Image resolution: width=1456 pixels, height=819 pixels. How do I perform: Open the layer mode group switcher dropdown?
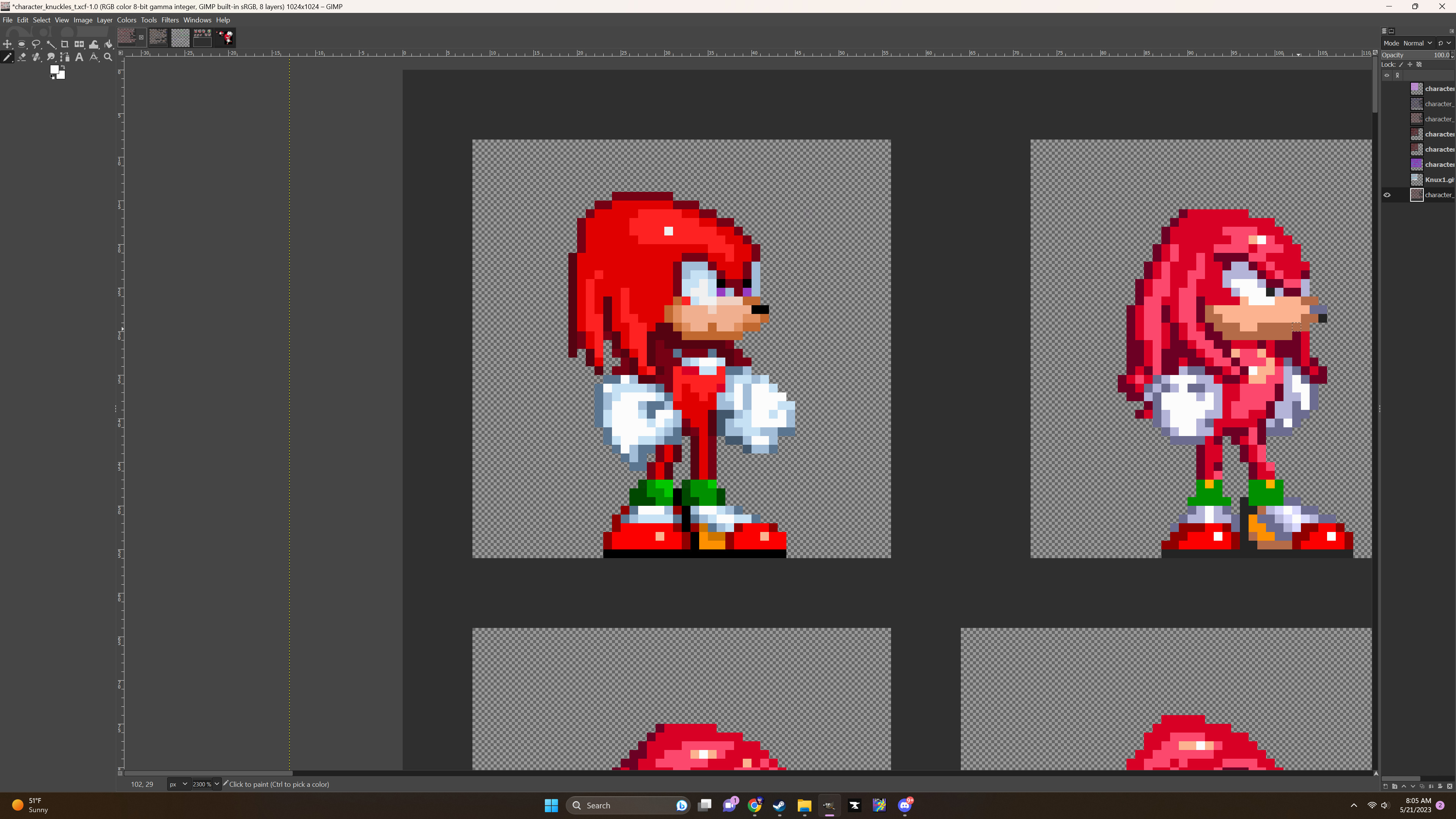pos(1445,43)
